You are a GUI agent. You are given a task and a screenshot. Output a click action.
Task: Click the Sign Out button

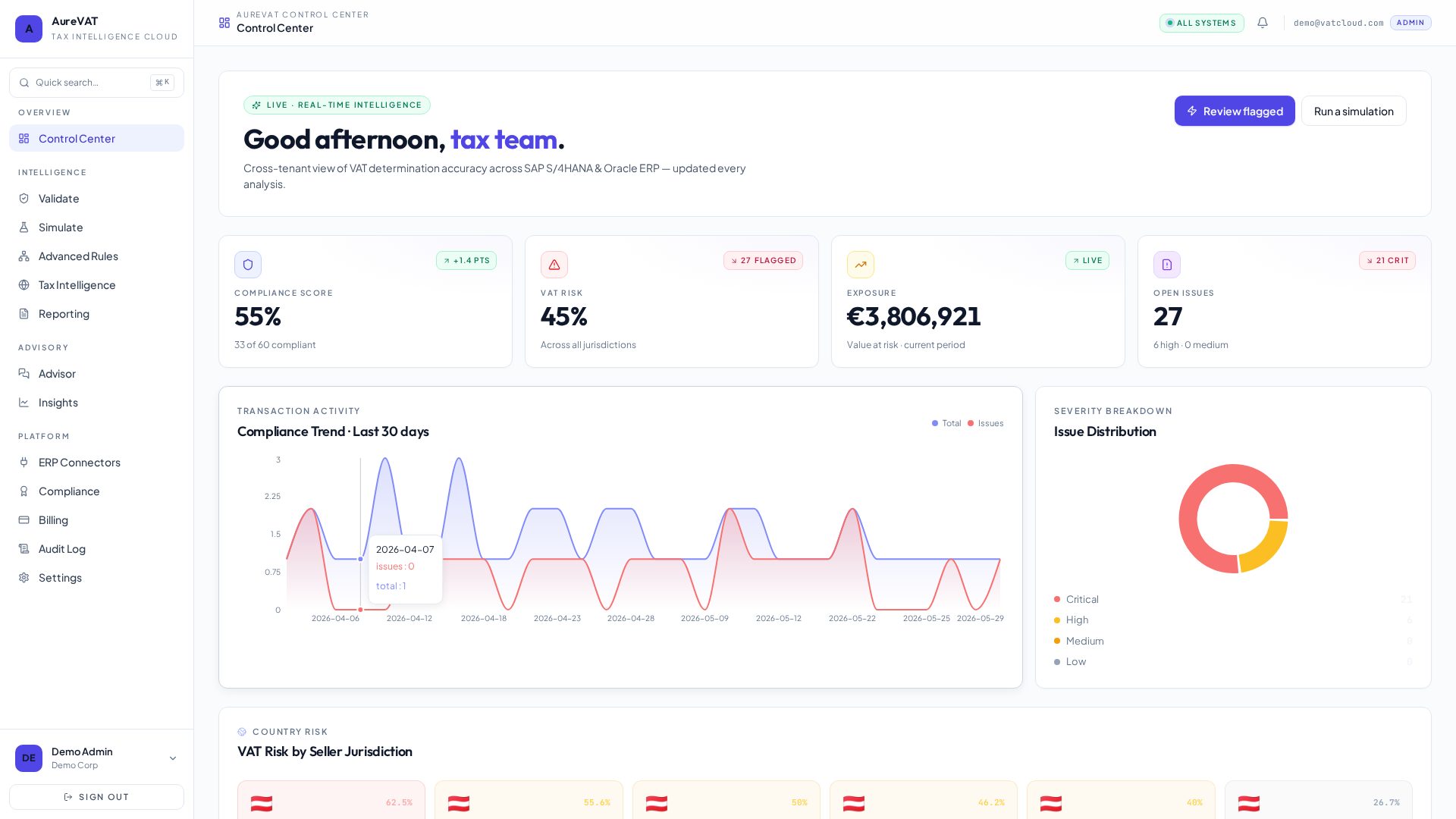96,797
